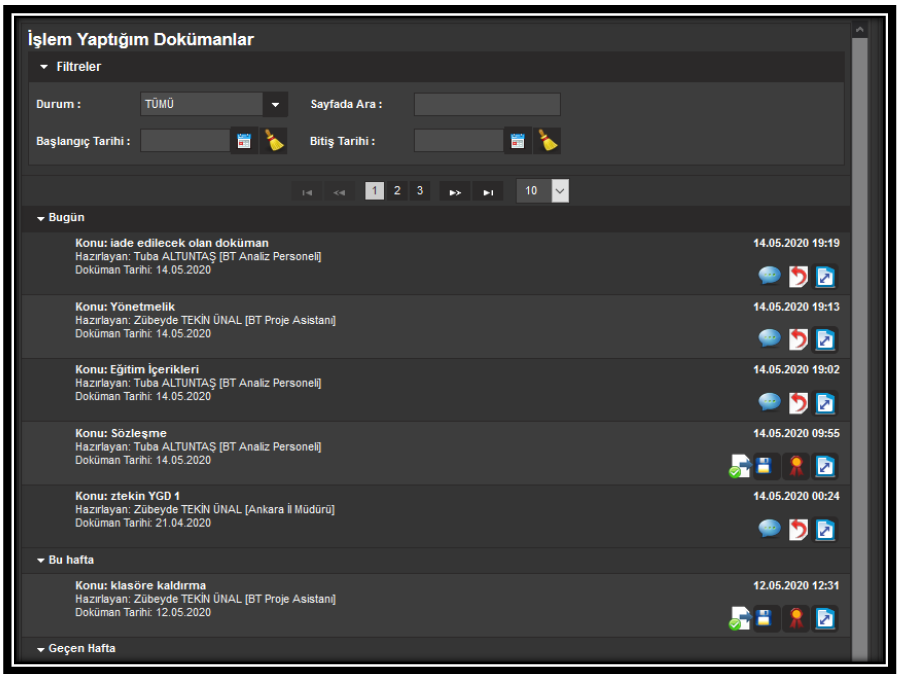Click the vertical scrollbar up arrow

pos(859,31)
